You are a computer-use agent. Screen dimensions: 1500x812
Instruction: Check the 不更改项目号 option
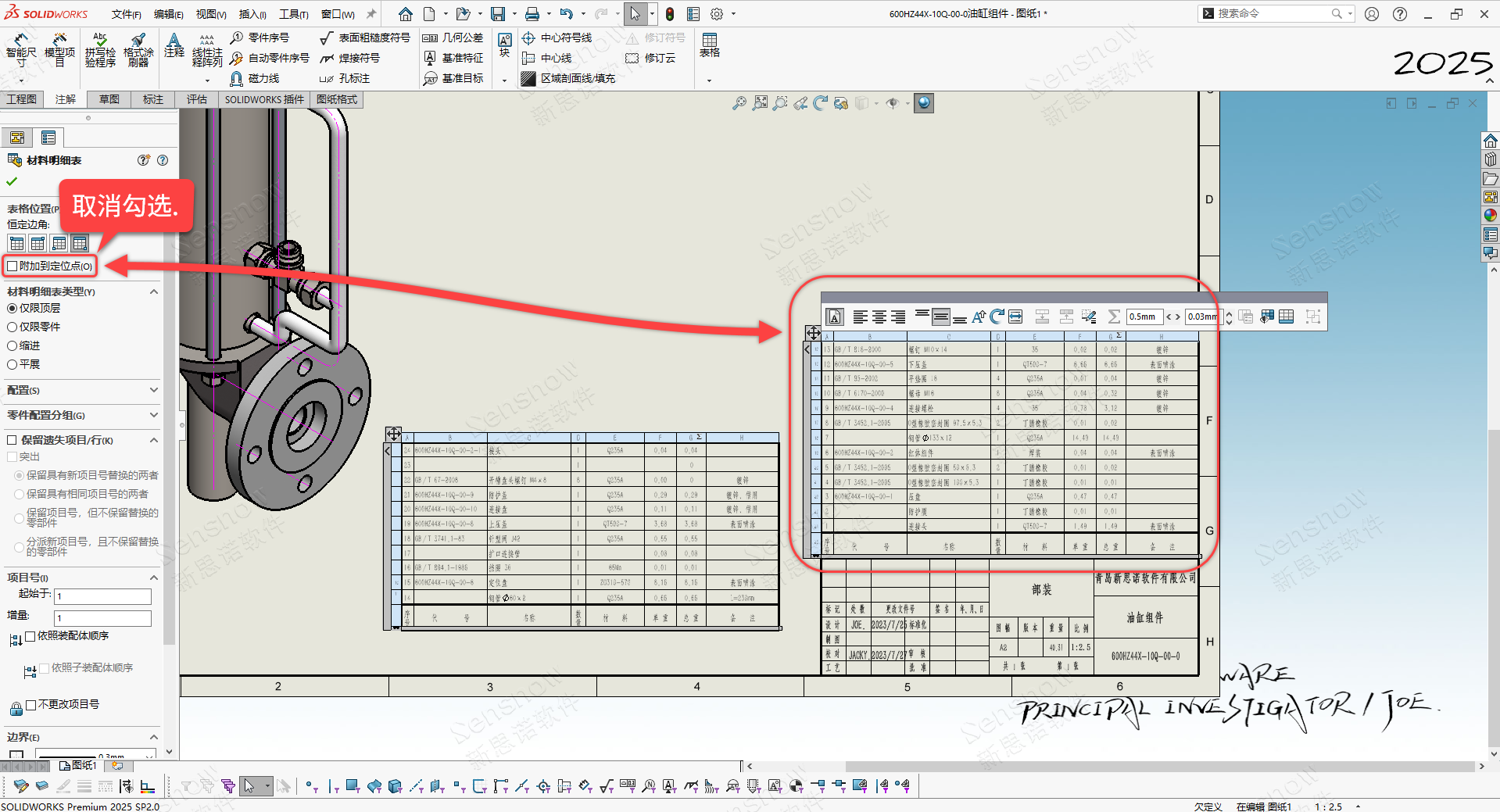[31, 704]
